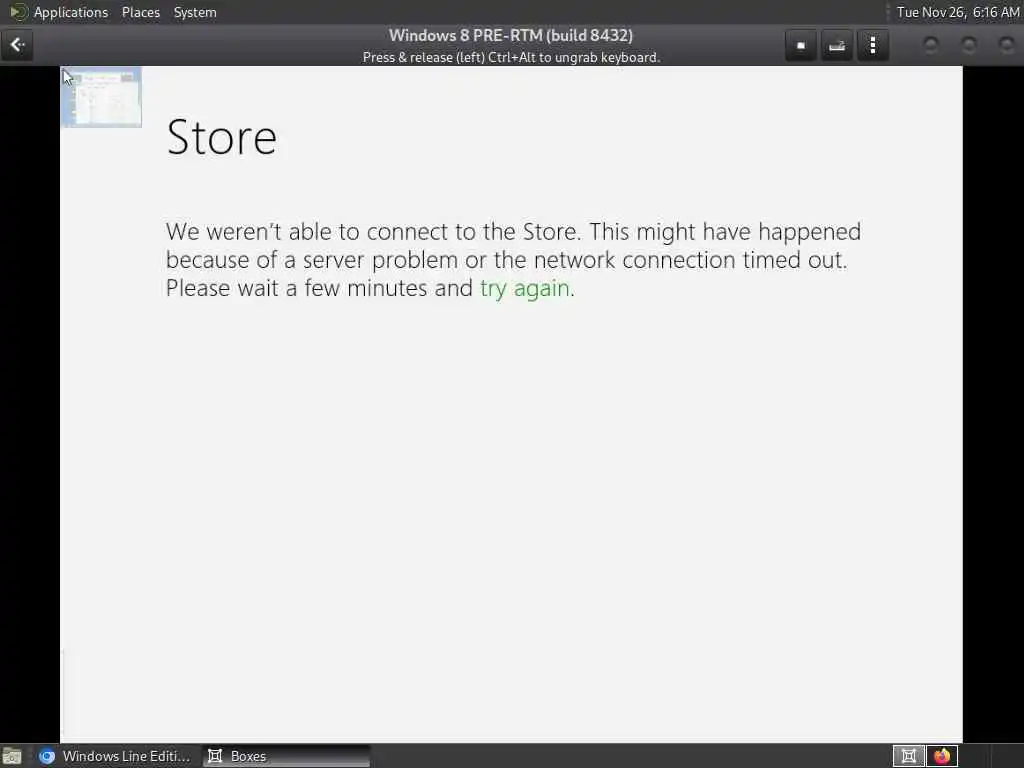
Task: Select the Boxes taskbar window button
Action: 286,756
